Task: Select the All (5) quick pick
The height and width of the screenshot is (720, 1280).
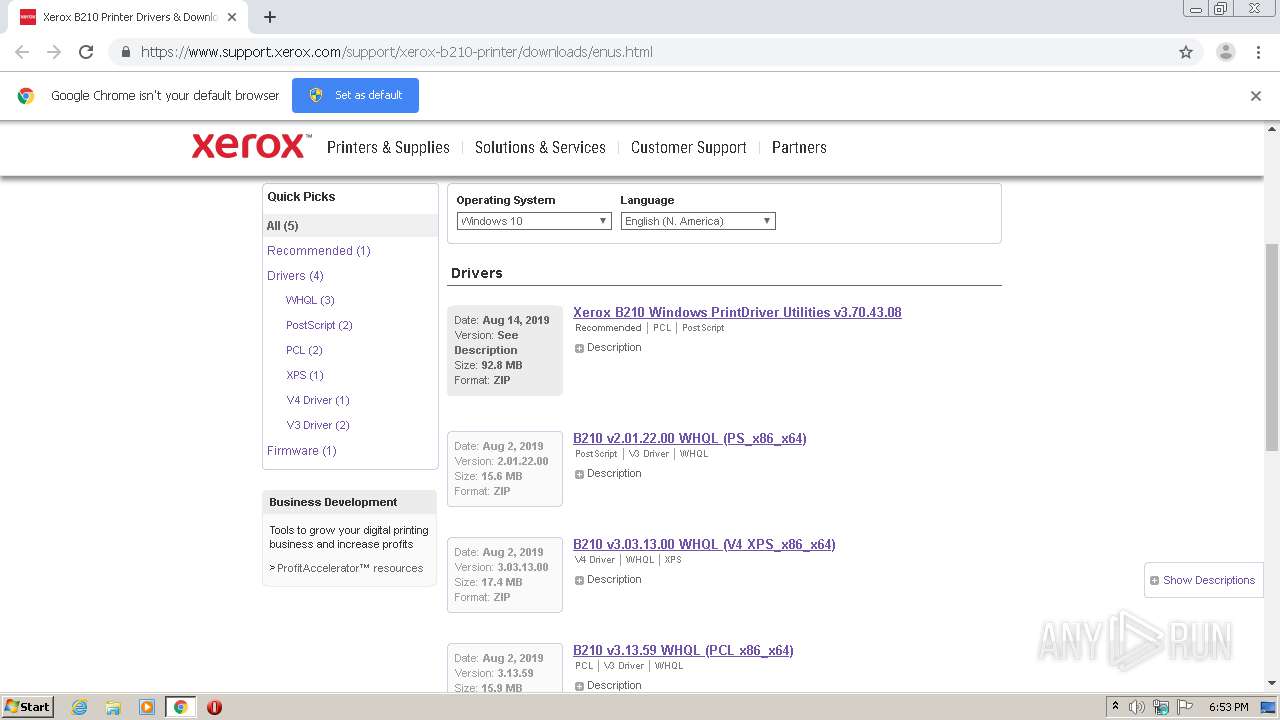Action: (350, 226)
